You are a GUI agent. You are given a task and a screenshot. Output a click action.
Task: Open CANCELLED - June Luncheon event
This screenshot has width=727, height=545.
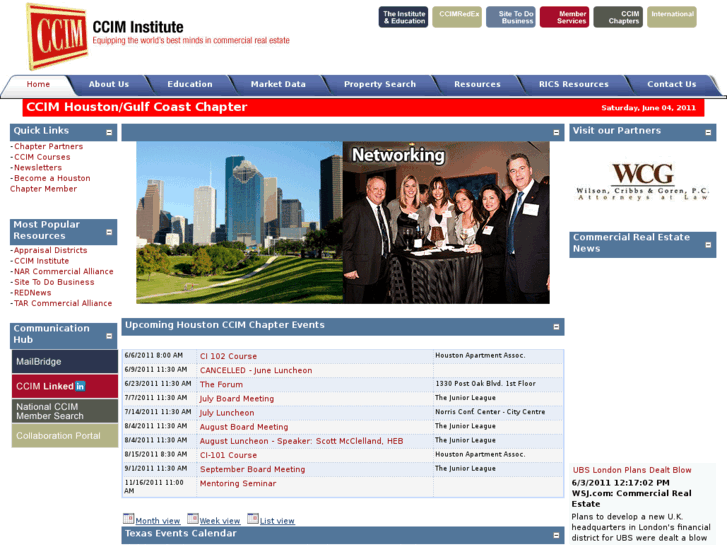(x=256, y=371)
